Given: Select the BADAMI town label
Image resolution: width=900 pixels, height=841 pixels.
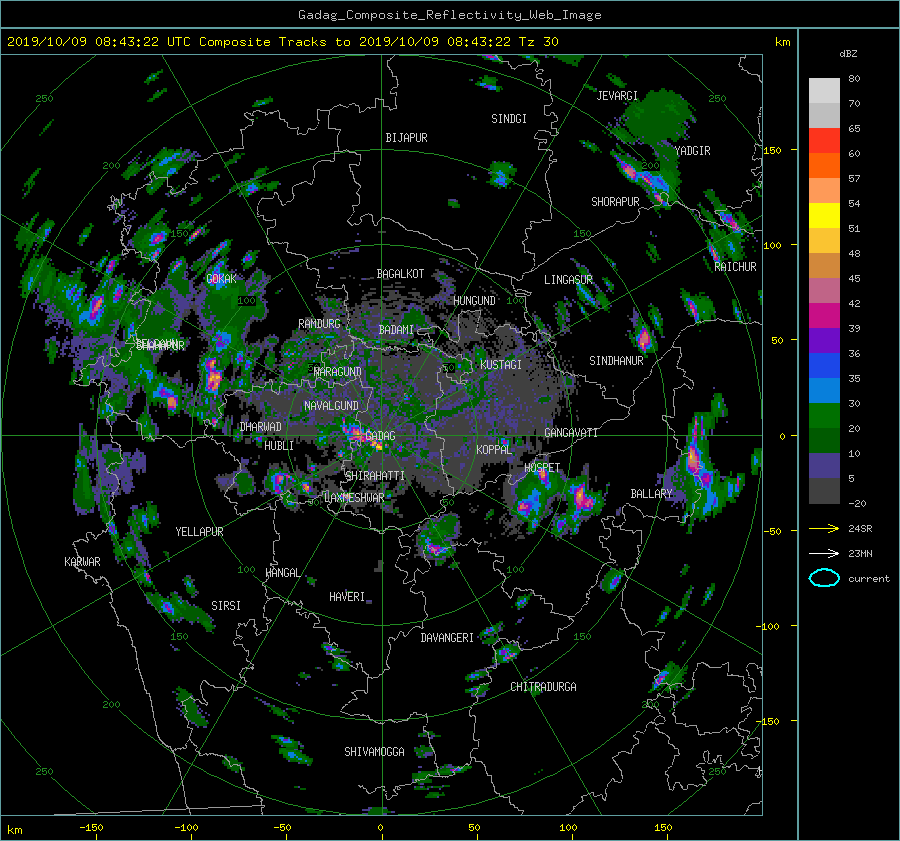Looking at the screenshot, I should pos(396,330).
